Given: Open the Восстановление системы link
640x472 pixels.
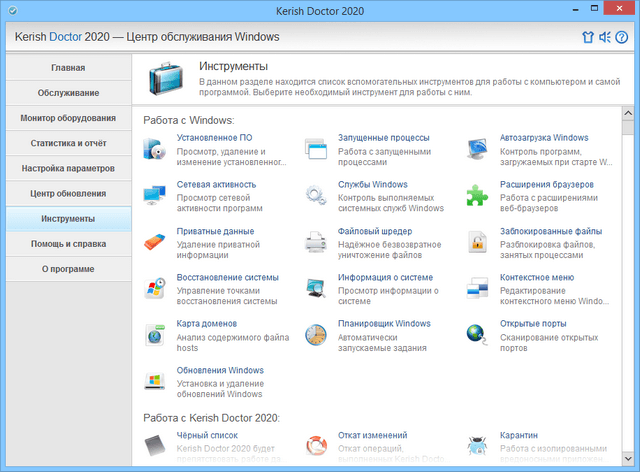Looking at the screenshot, I should [x=227, y=278].
